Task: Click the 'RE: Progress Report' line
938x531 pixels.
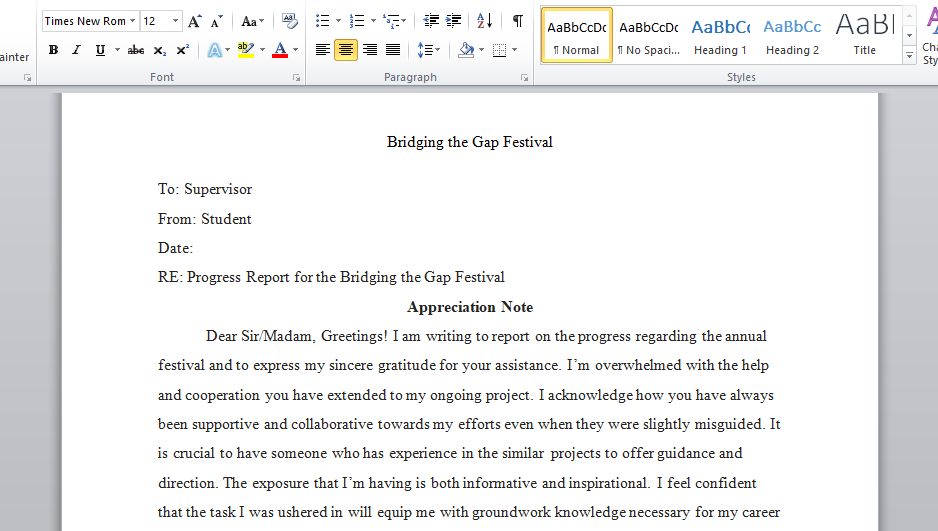Action: point(331,277)
